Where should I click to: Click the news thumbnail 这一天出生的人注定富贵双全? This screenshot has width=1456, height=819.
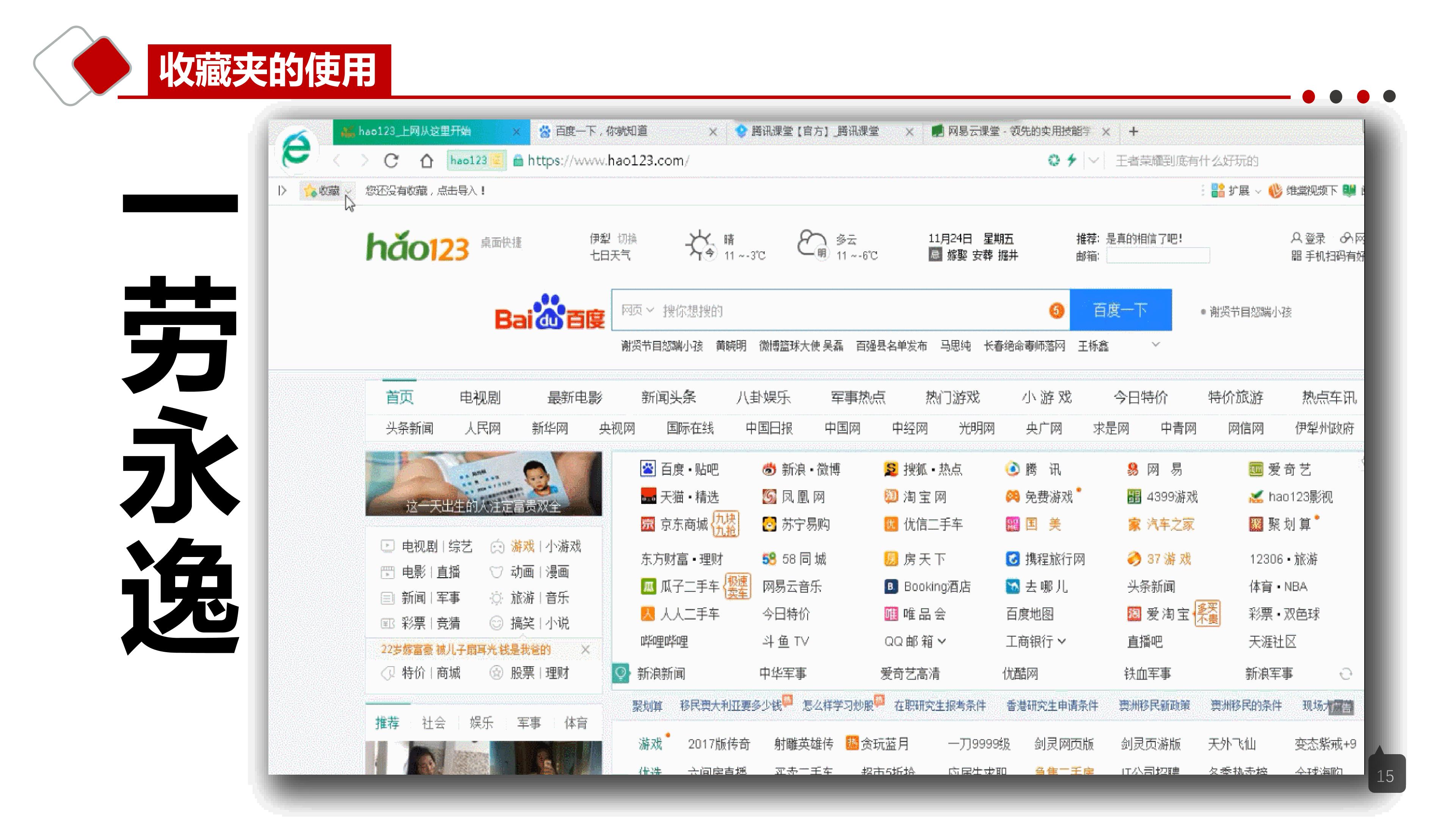coord(483,483)
